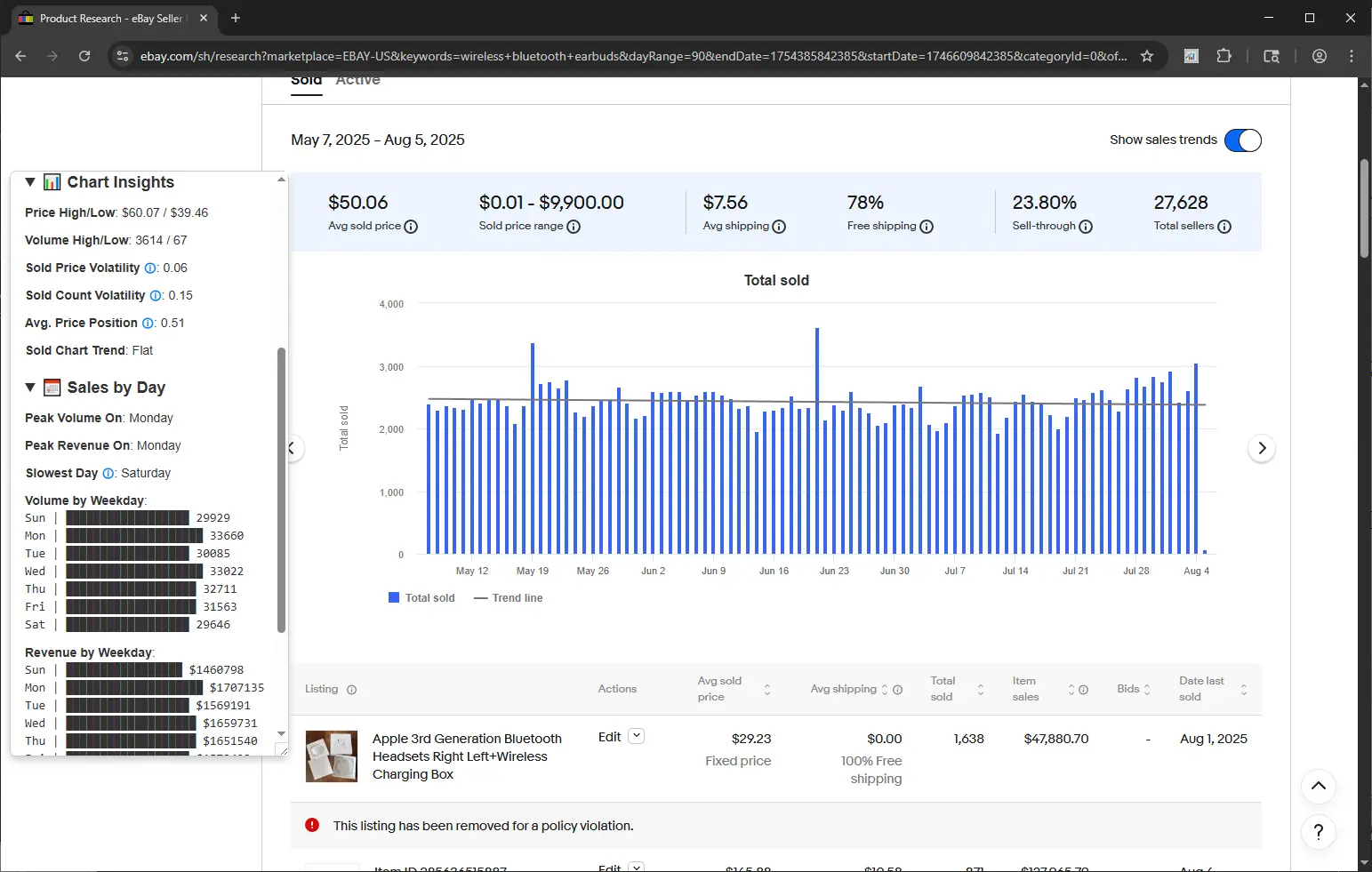
Task: Click the Sell-through info icon
Action: click(1086, 227)
